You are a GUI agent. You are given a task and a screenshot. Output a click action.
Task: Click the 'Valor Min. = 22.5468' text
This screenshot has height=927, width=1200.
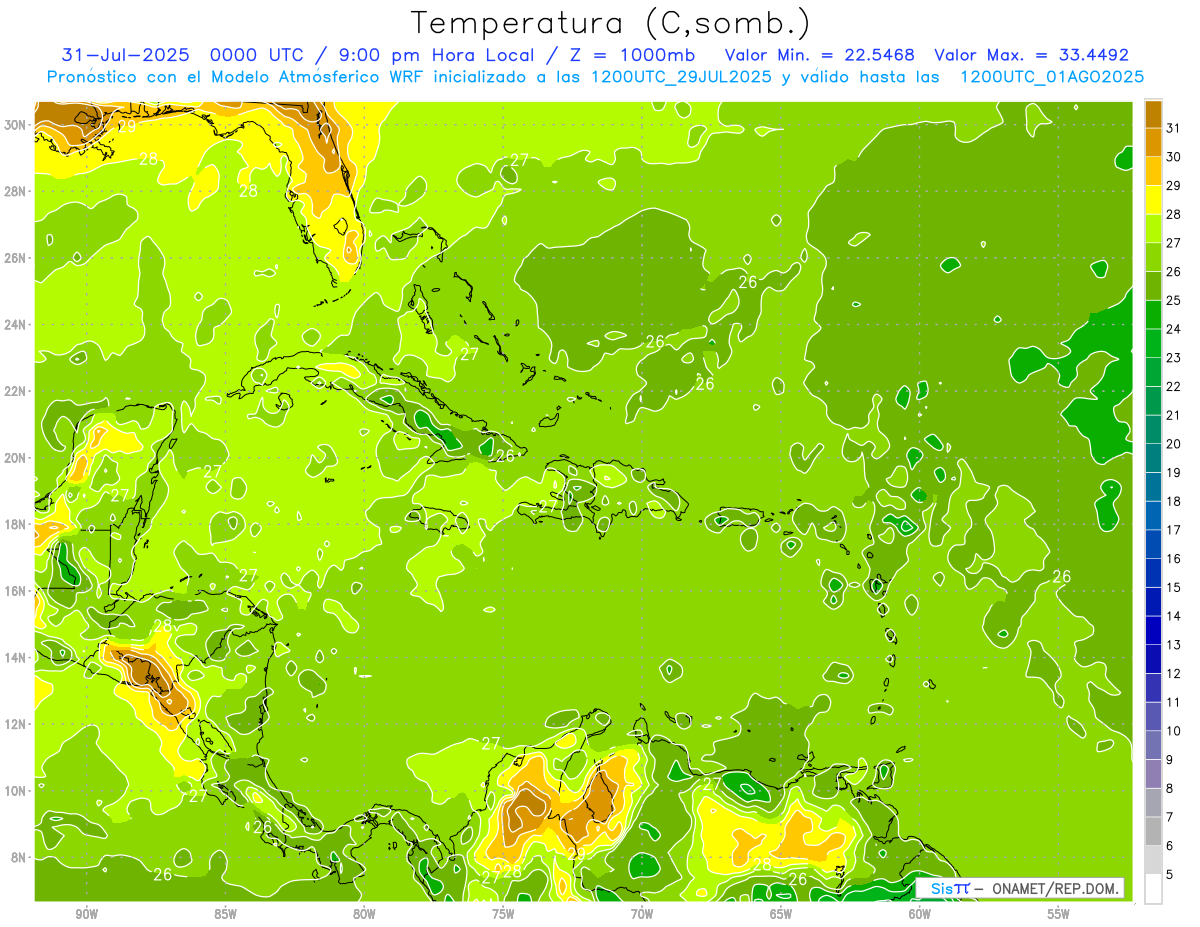pos(819,55)
